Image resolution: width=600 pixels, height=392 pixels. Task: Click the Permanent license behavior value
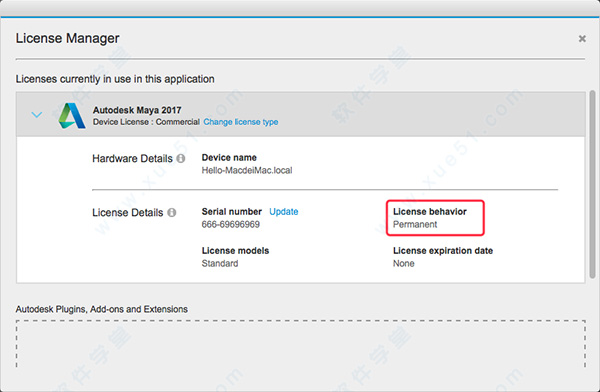(x=415, y=224)
